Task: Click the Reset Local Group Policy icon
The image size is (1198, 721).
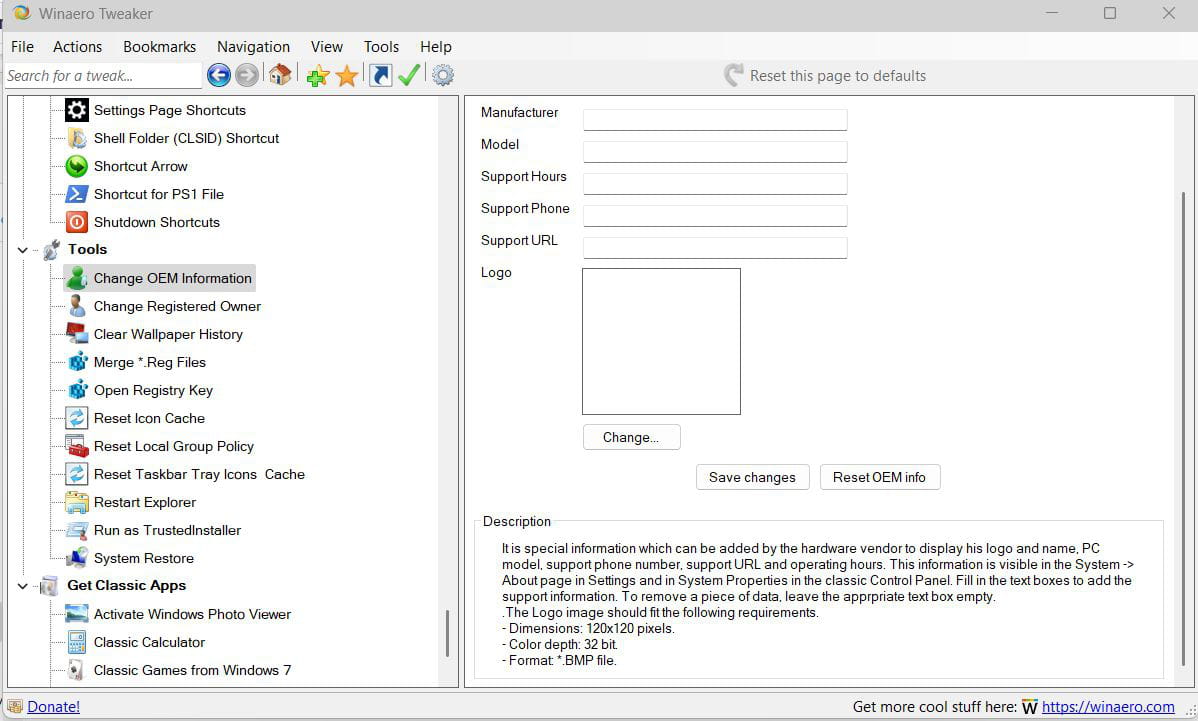Action: pyautogui.click(x=76, y=446)
